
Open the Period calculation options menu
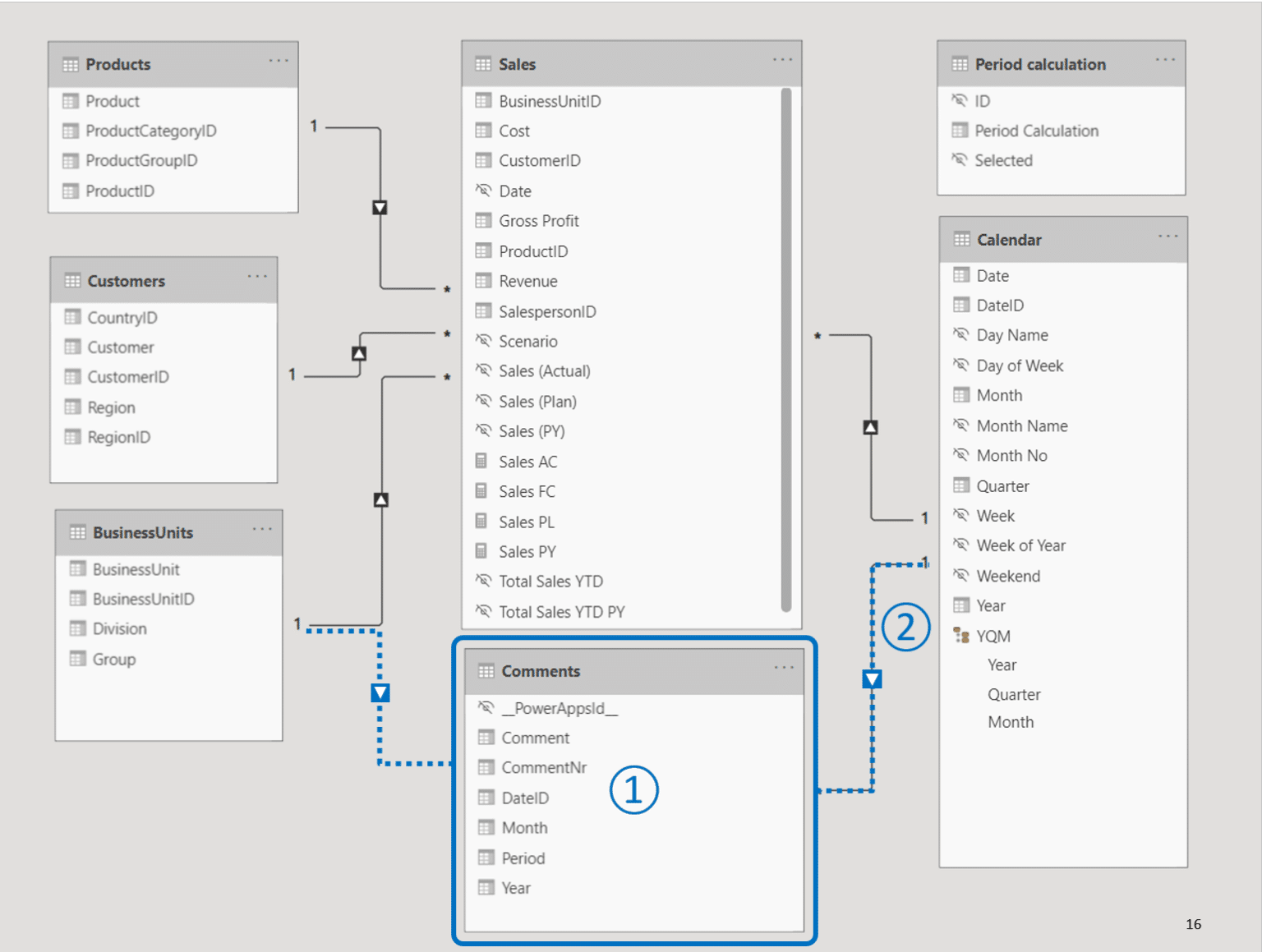click(1165, 59)
